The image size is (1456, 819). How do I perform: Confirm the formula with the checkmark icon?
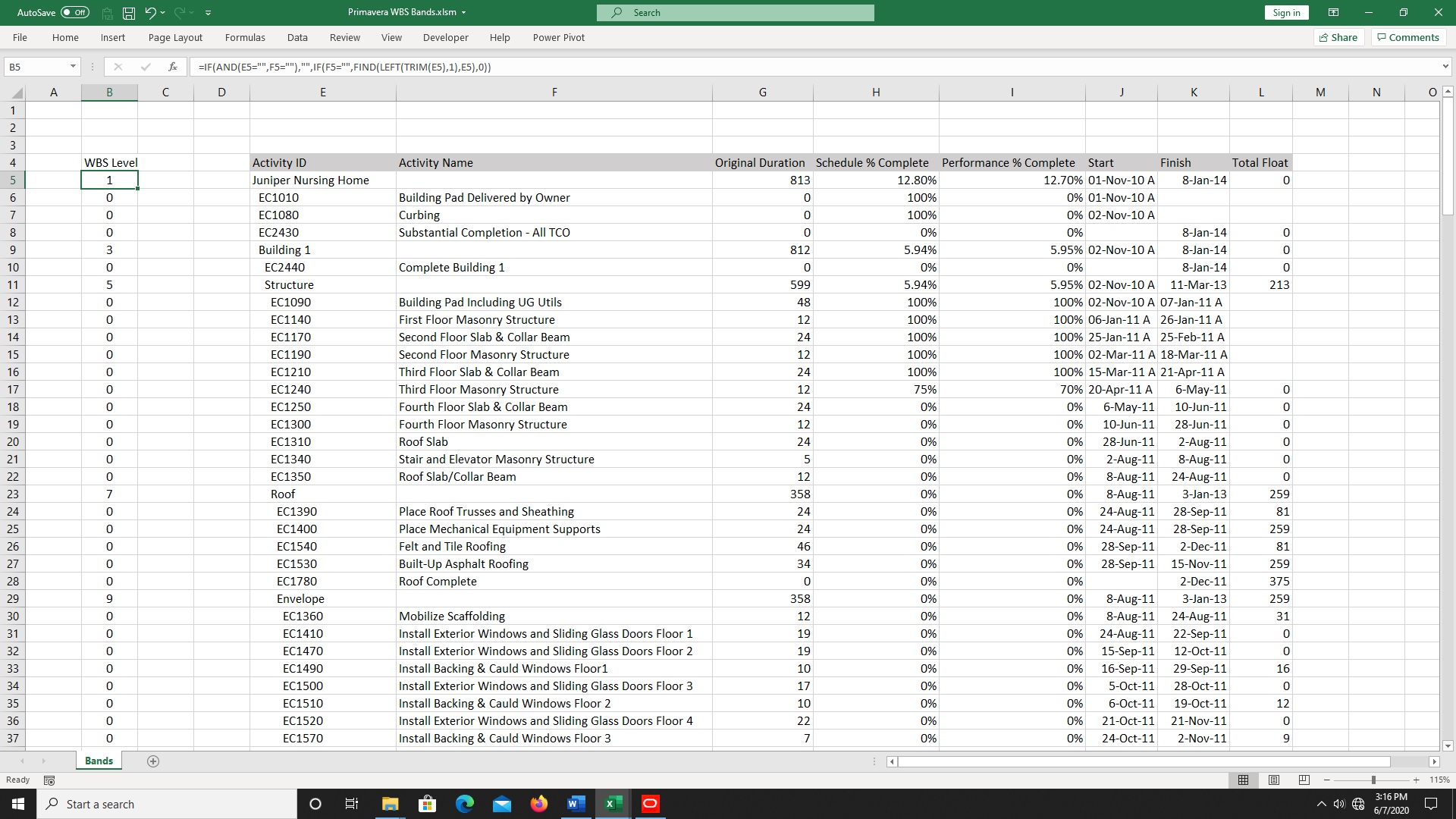[146, 67]
